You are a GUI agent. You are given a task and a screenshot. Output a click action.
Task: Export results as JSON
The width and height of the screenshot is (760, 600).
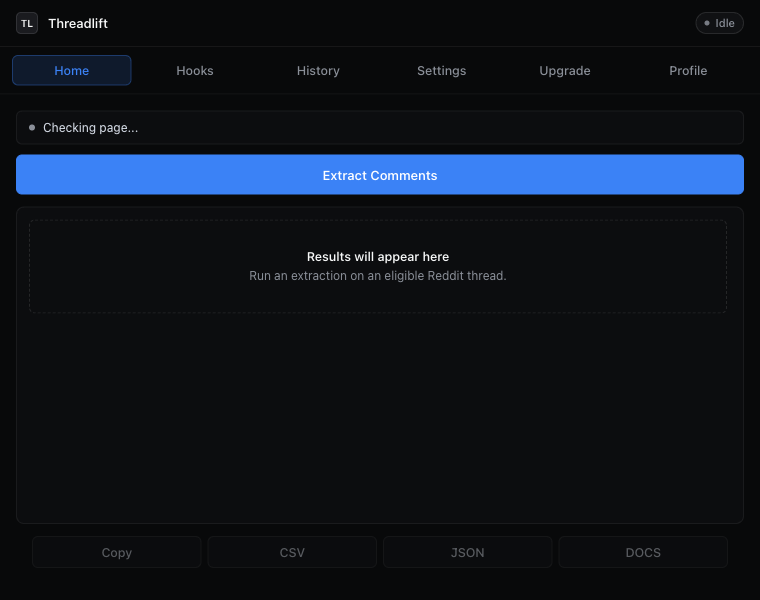click(468, 552)
